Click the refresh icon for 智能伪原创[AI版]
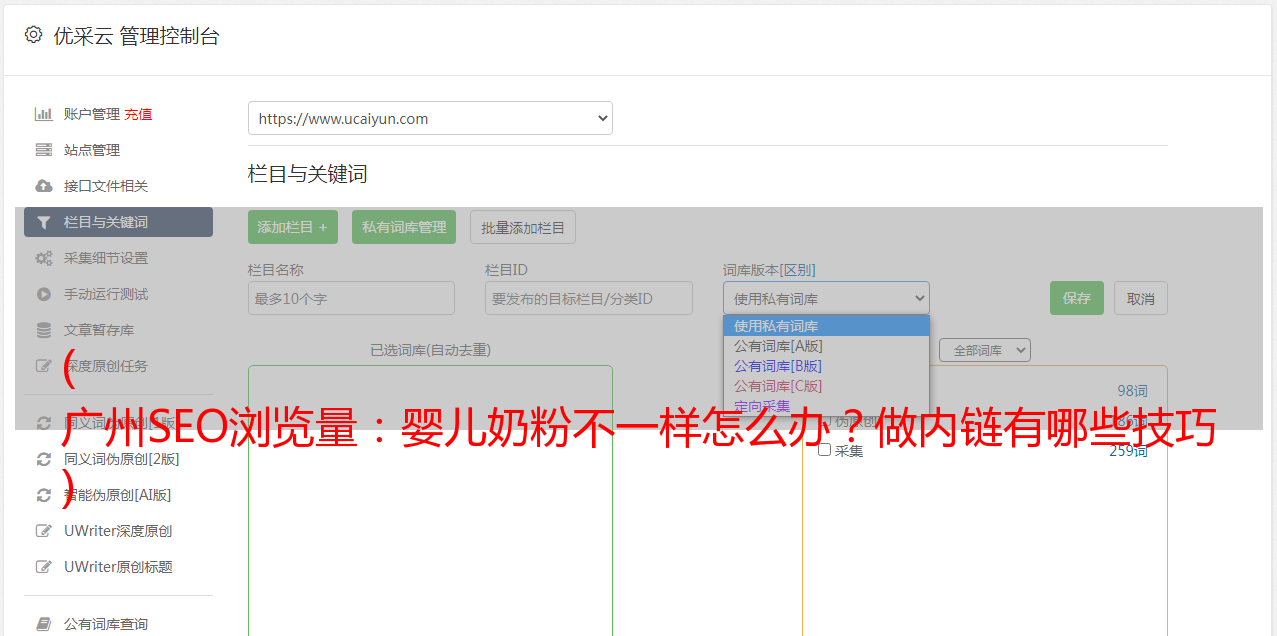1277x636 pixels. click(x=44, y=495)
